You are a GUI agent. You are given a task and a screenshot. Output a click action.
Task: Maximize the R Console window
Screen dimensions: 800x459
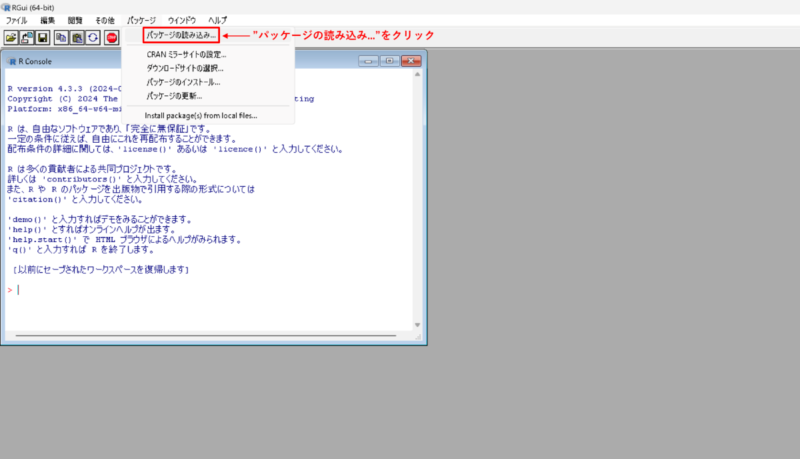390,61
